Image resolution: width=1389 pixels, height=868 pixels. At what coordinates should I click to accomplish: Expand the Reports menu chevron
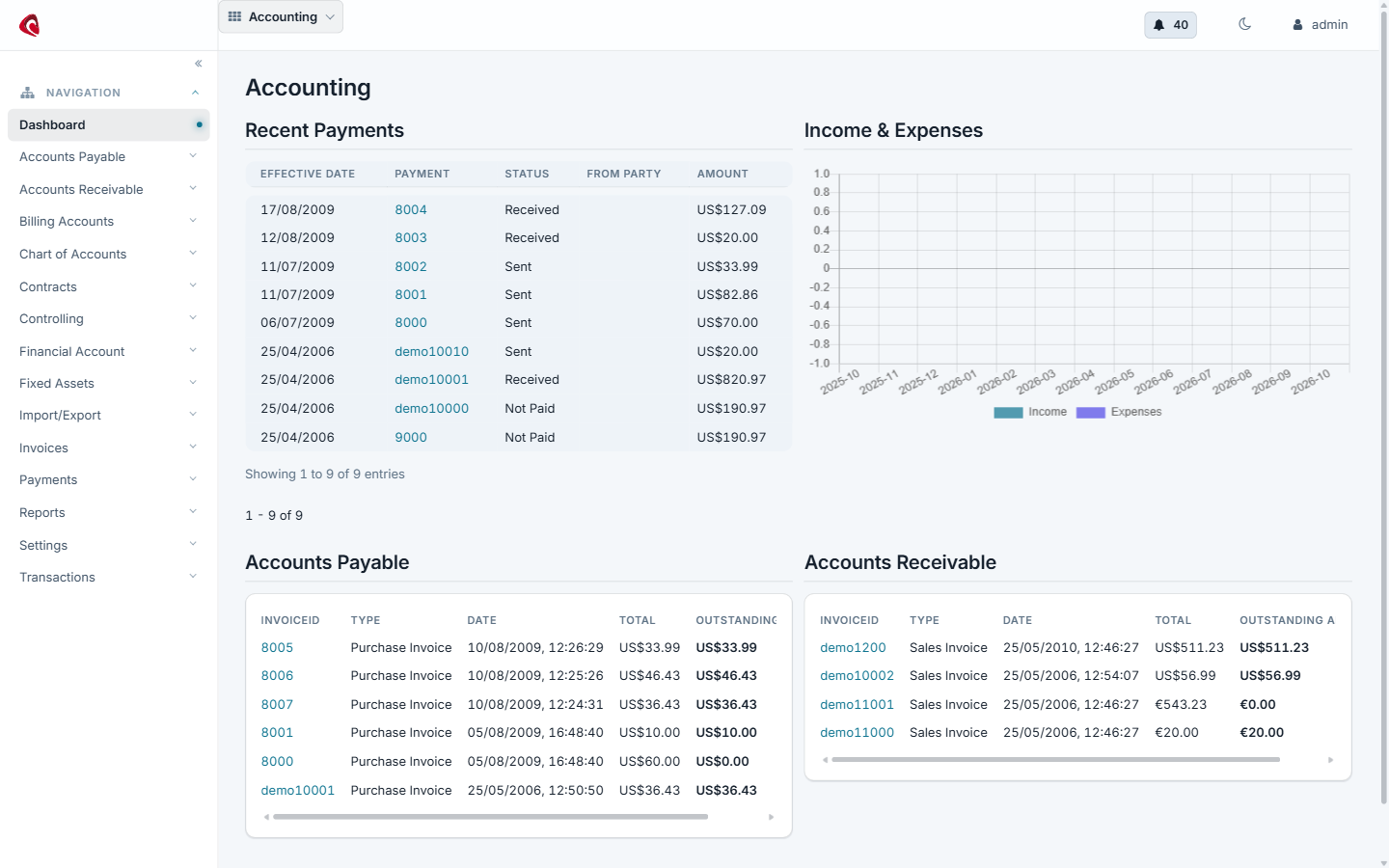click(x=193, y=512)
